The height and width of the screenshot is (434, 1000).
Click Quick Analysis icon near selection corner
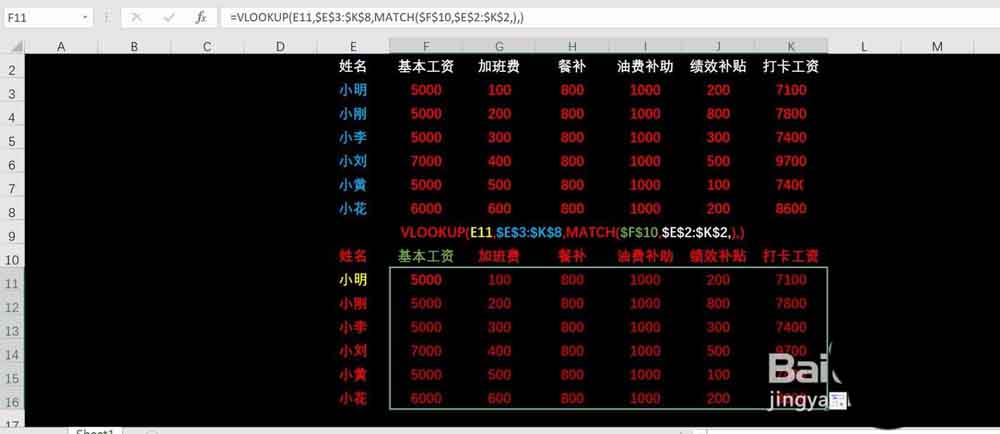tap(839, 400)
